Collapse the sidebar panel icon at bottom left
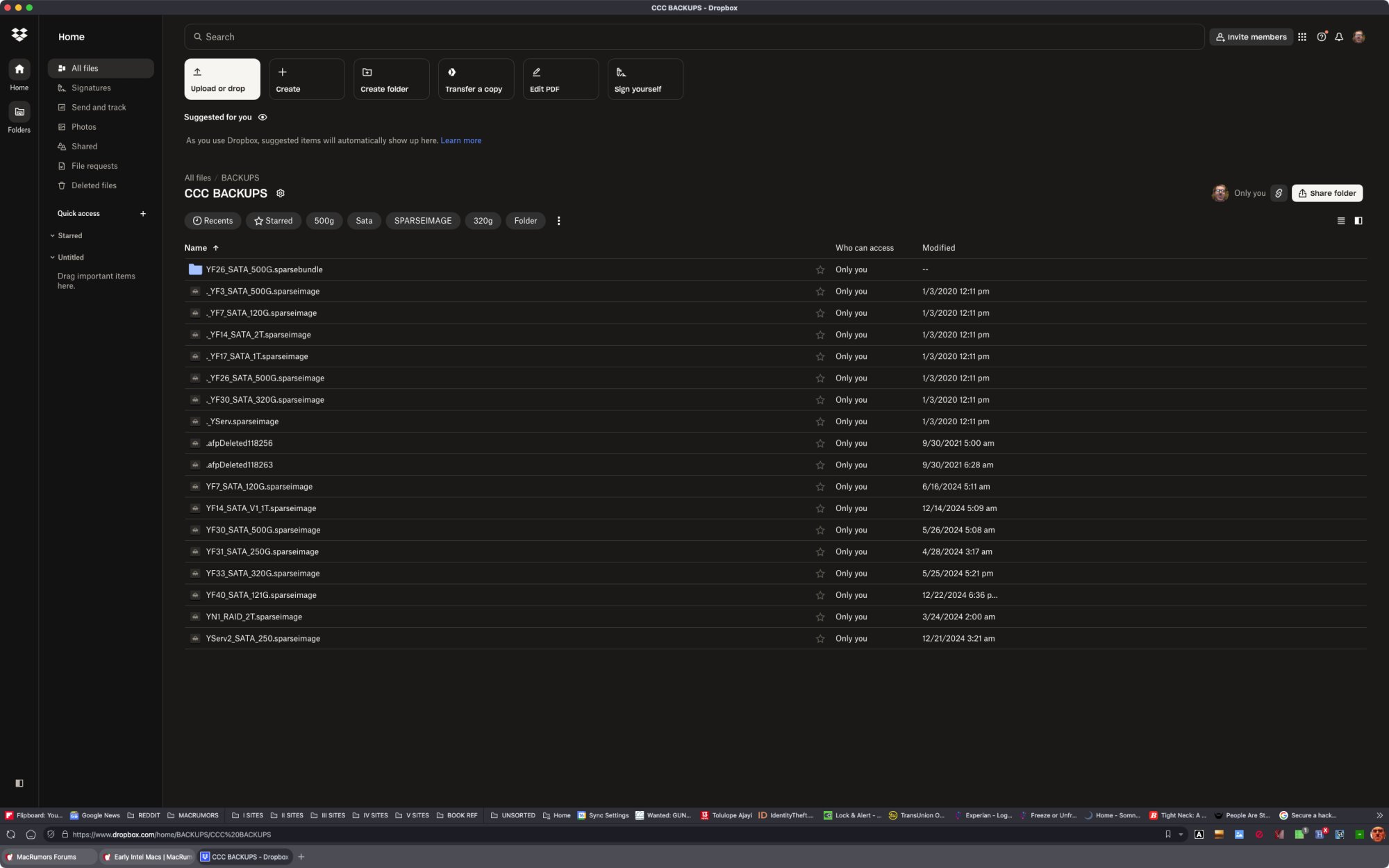Image resolution: width=1389 pixels, height=868 pixels. pyautogui.click(x=19, y=783)
